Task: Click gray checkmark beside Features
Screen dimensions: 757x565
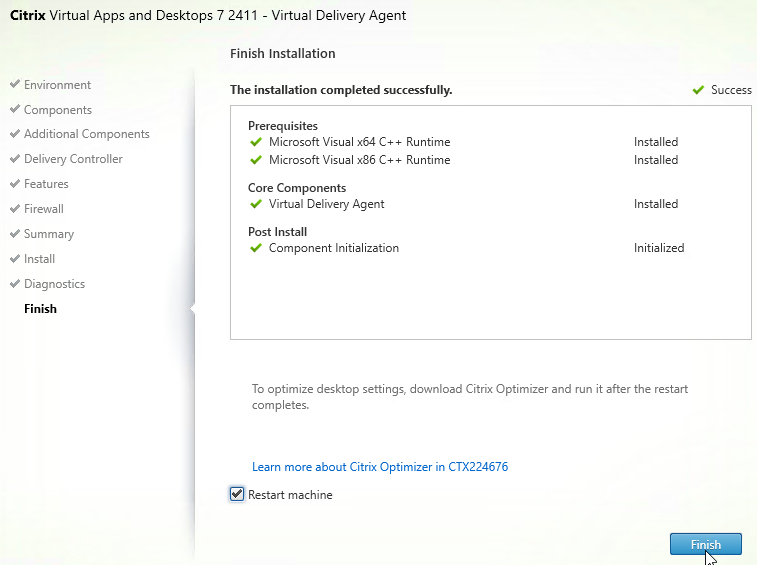Action: (15, 184)
